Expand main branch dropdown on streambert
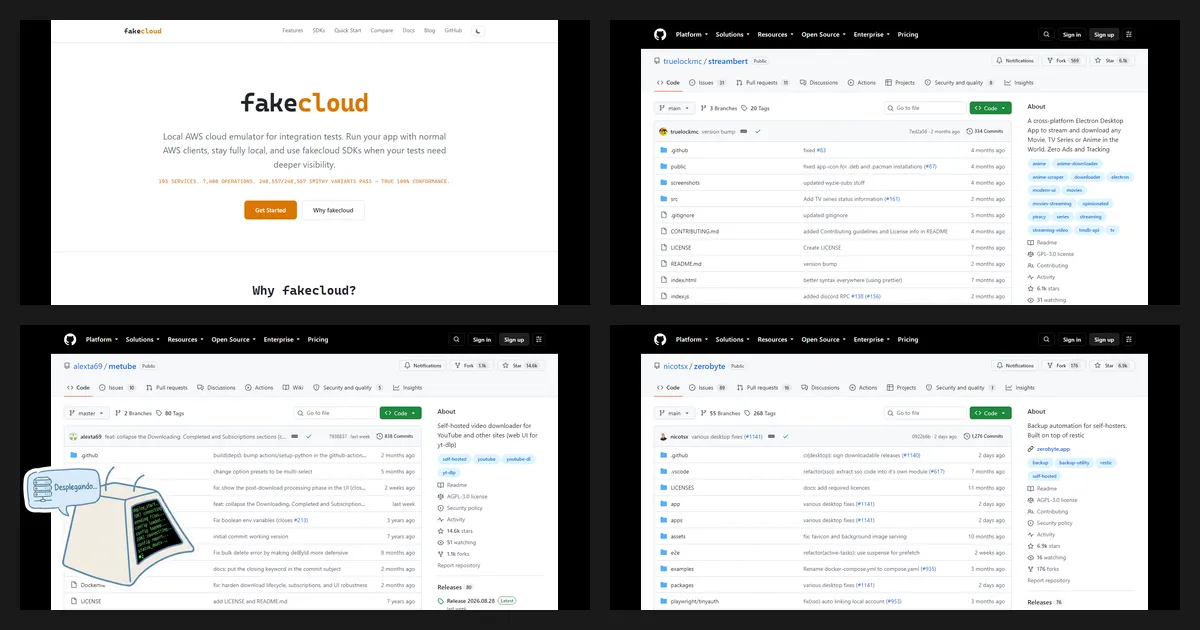Screen dimensions: 1200x630 [674, 108]
